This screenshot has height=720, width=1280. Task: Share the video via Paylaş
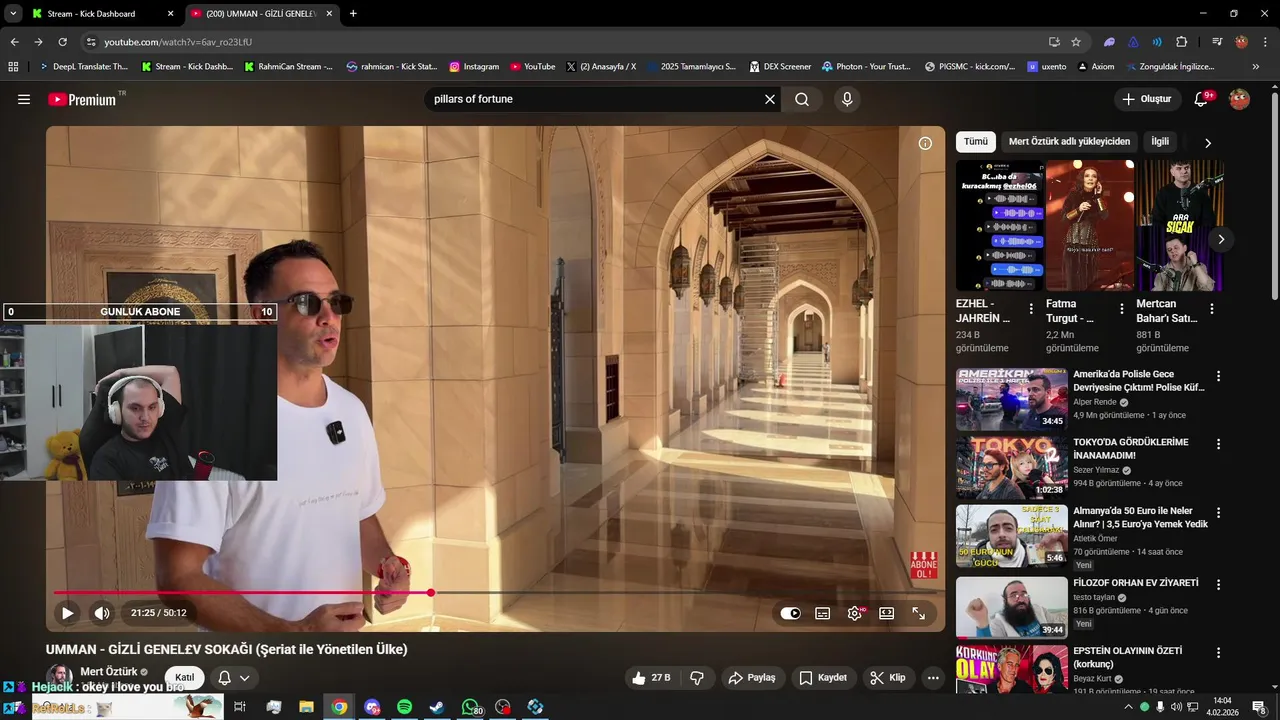tap(752, 677)
